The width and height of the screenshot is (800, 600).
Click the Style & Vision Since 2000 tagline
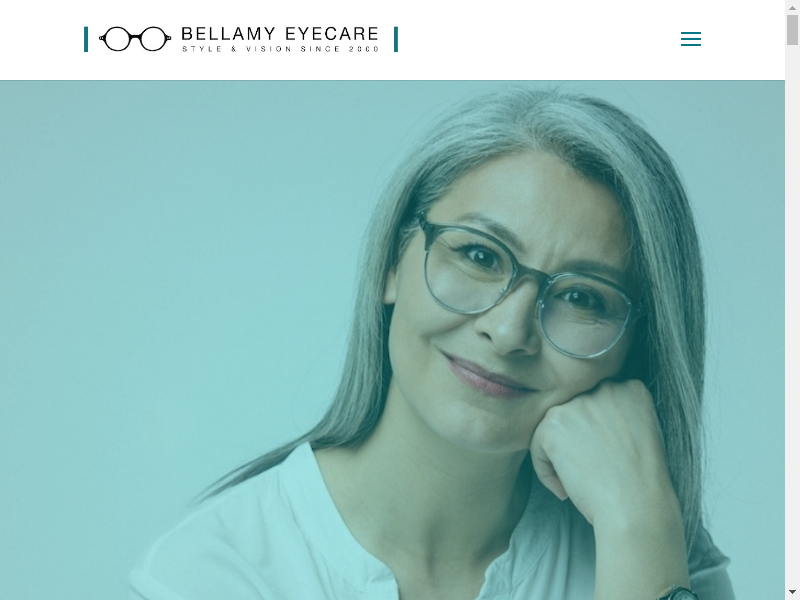(280, 49)
